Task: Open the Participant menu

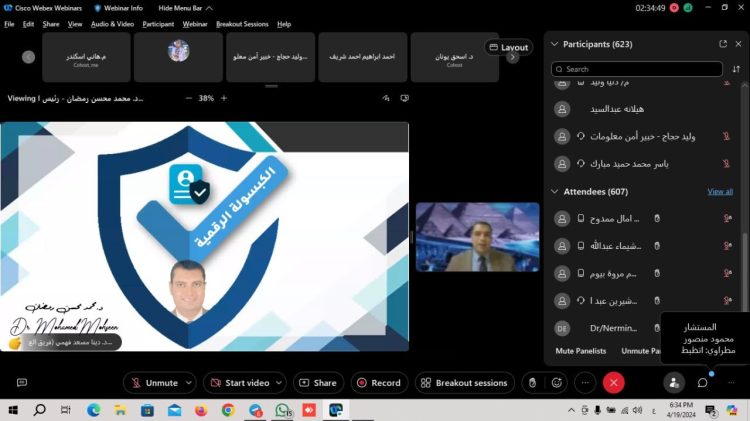Action: [x=158, y=24]
